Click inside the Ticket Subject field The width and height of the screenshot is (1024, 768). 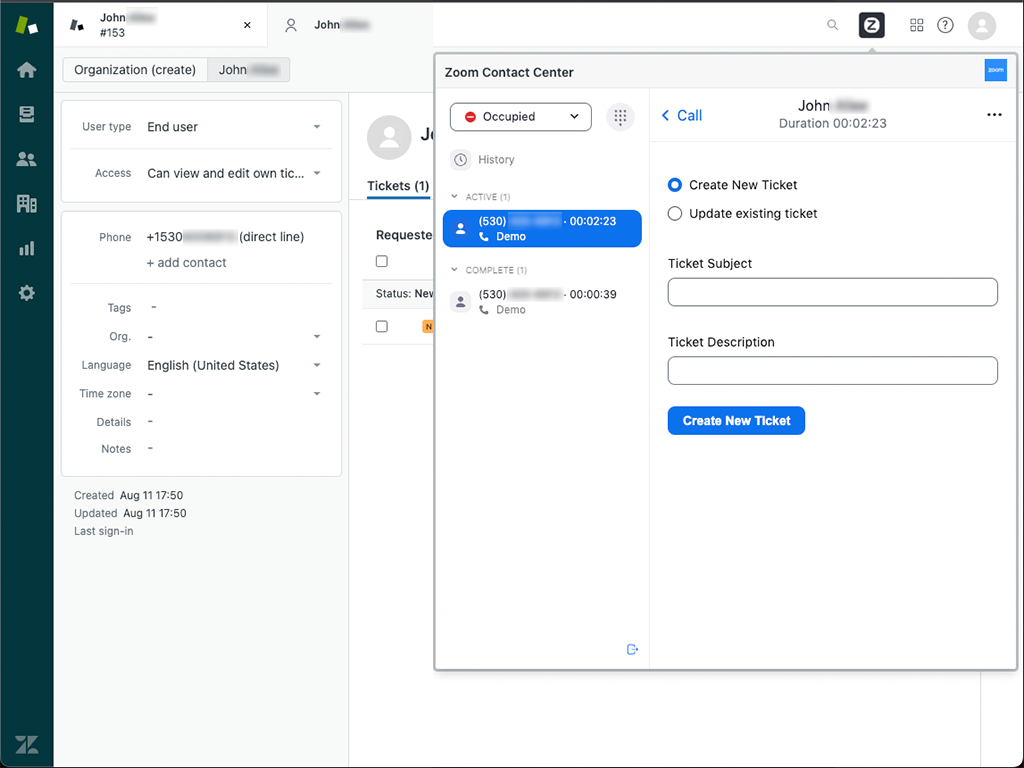coord(832,292)
